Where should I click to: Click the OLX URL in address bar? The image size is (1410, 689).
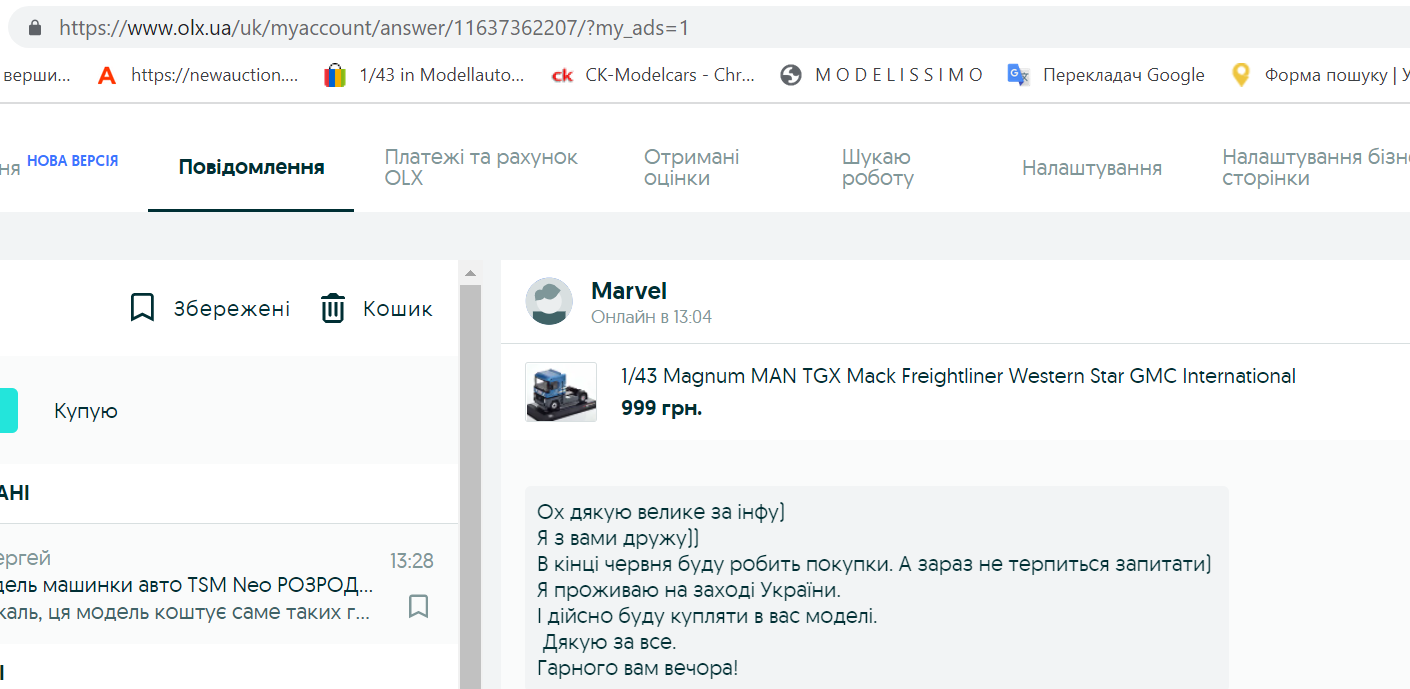pos(374,28)
